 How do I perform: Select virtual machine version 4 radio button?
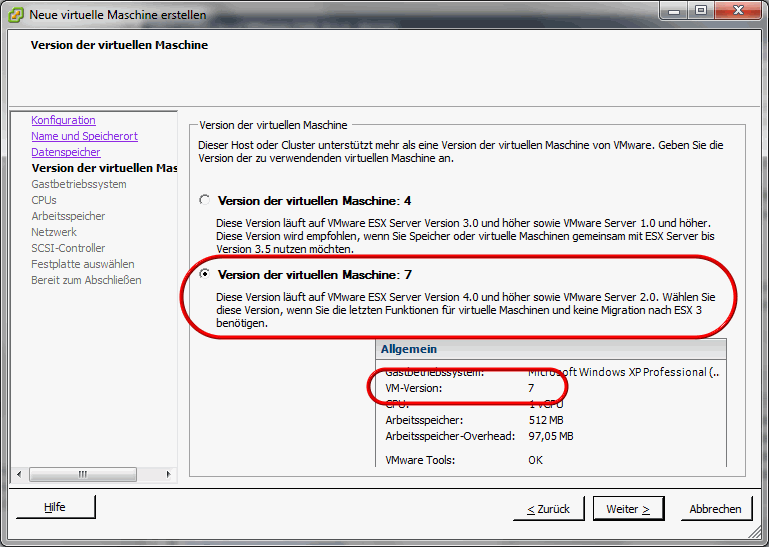[x=205, y=200]
